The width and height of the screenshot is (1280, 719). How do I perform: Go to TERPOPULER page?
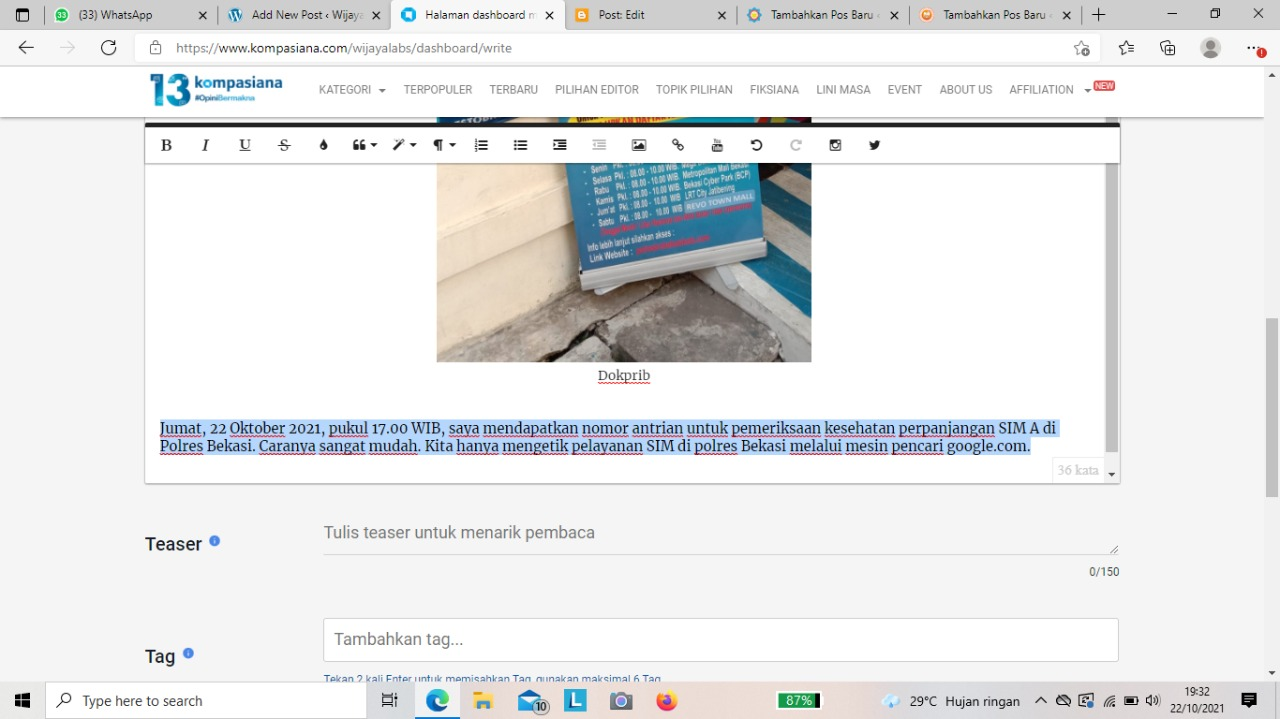click(x=438, y=90)
